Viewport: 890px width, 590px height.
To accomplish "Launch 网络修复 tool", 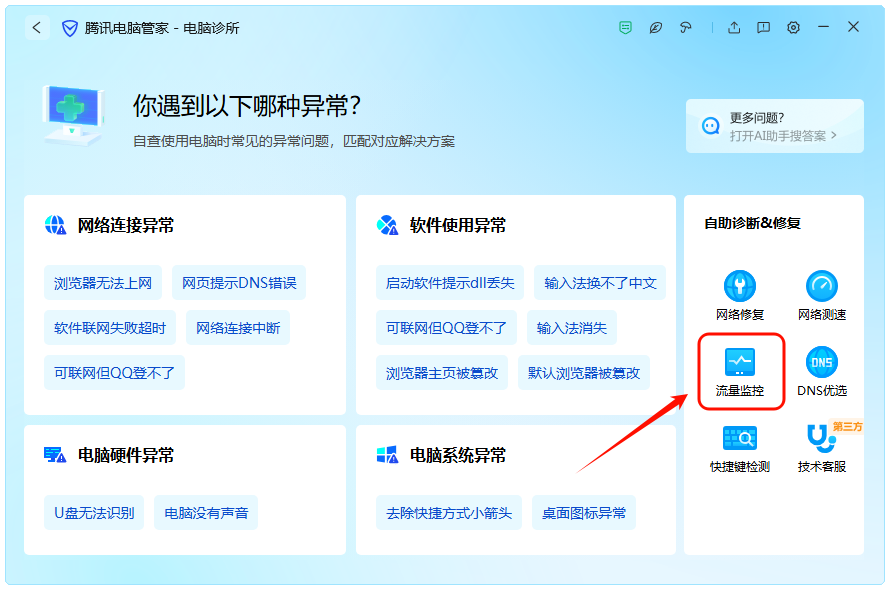I will click(x=740, y=296).
